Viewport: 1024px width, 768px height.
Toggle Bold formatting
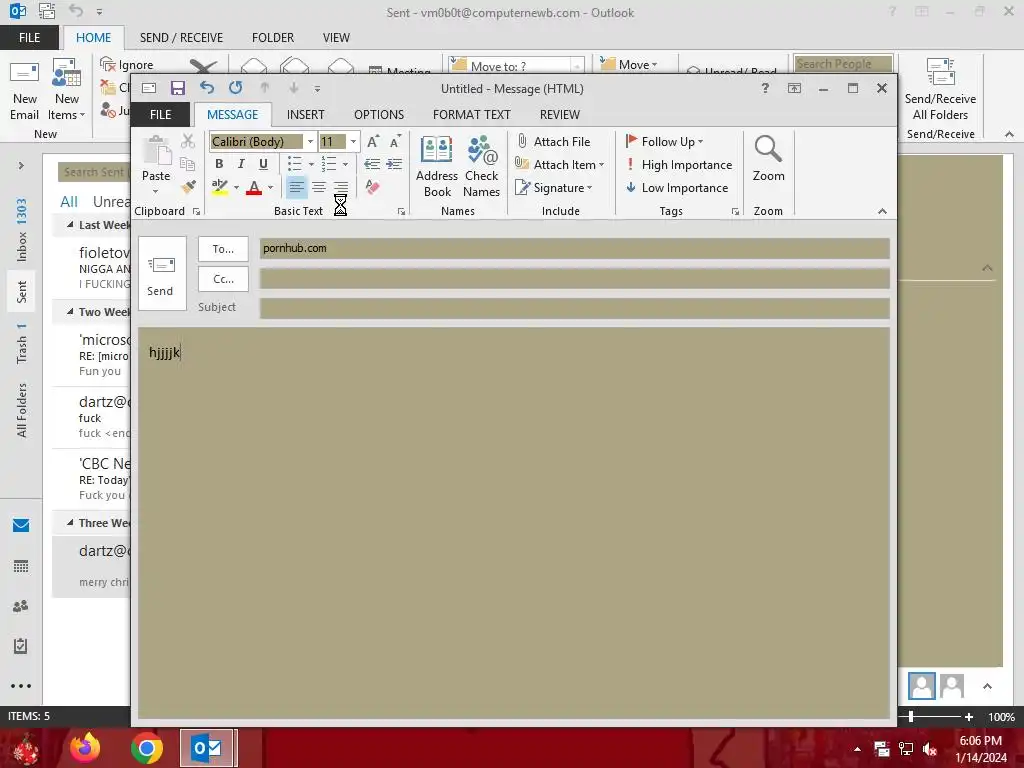click(219, 164)
